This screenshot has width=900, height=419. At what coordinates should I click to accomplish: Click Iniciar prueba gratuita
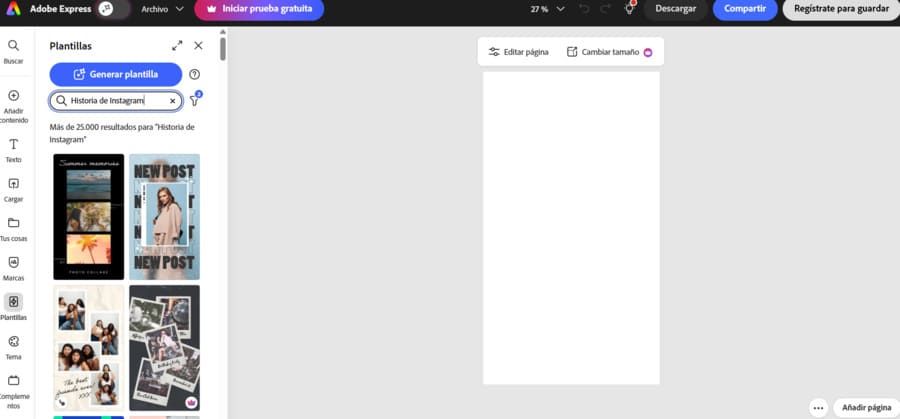[x=259, y=9]
